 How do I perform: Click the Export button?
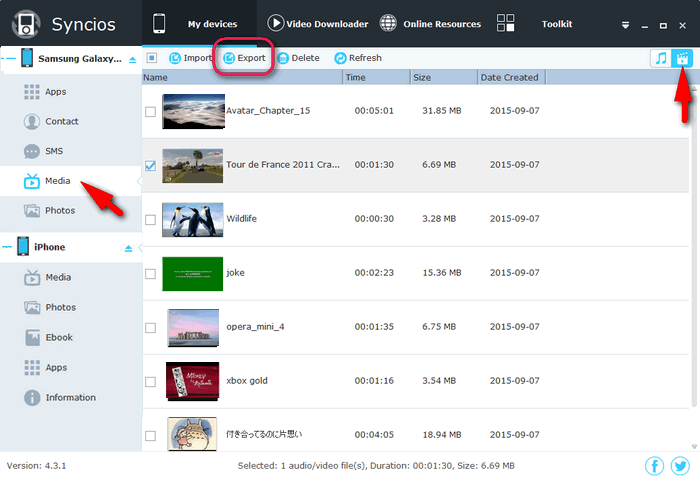244,58
